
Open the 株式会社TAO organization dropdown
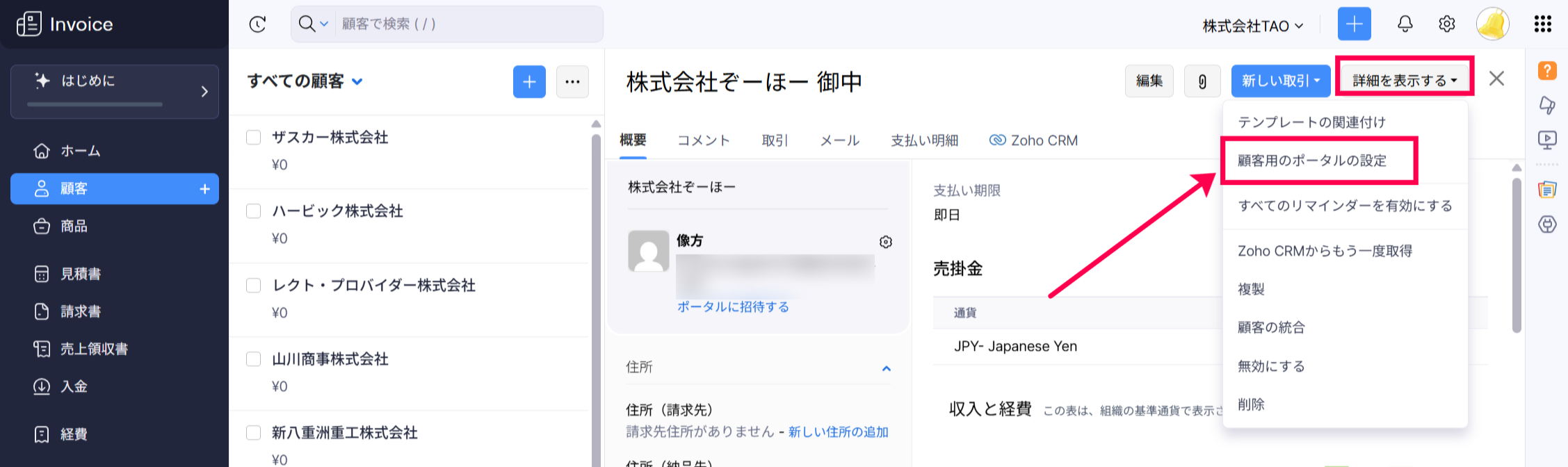(x=1252, y=26)
